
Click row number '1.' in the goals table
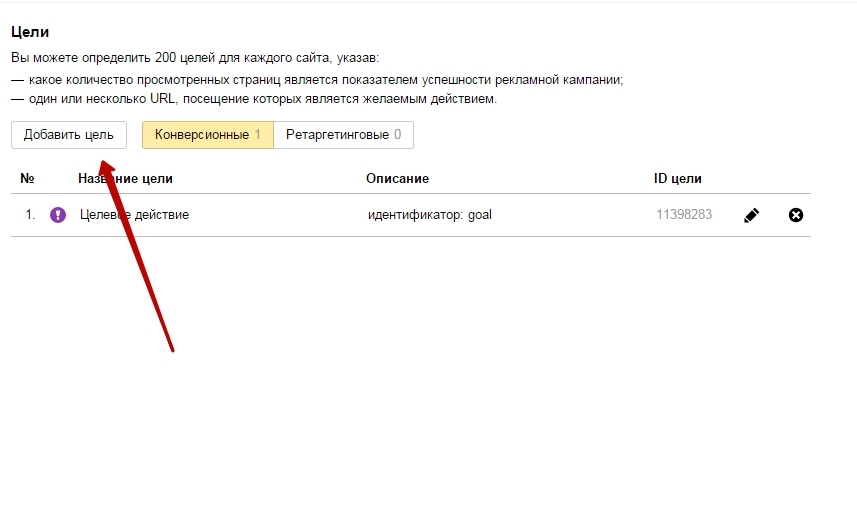[30, 214]
